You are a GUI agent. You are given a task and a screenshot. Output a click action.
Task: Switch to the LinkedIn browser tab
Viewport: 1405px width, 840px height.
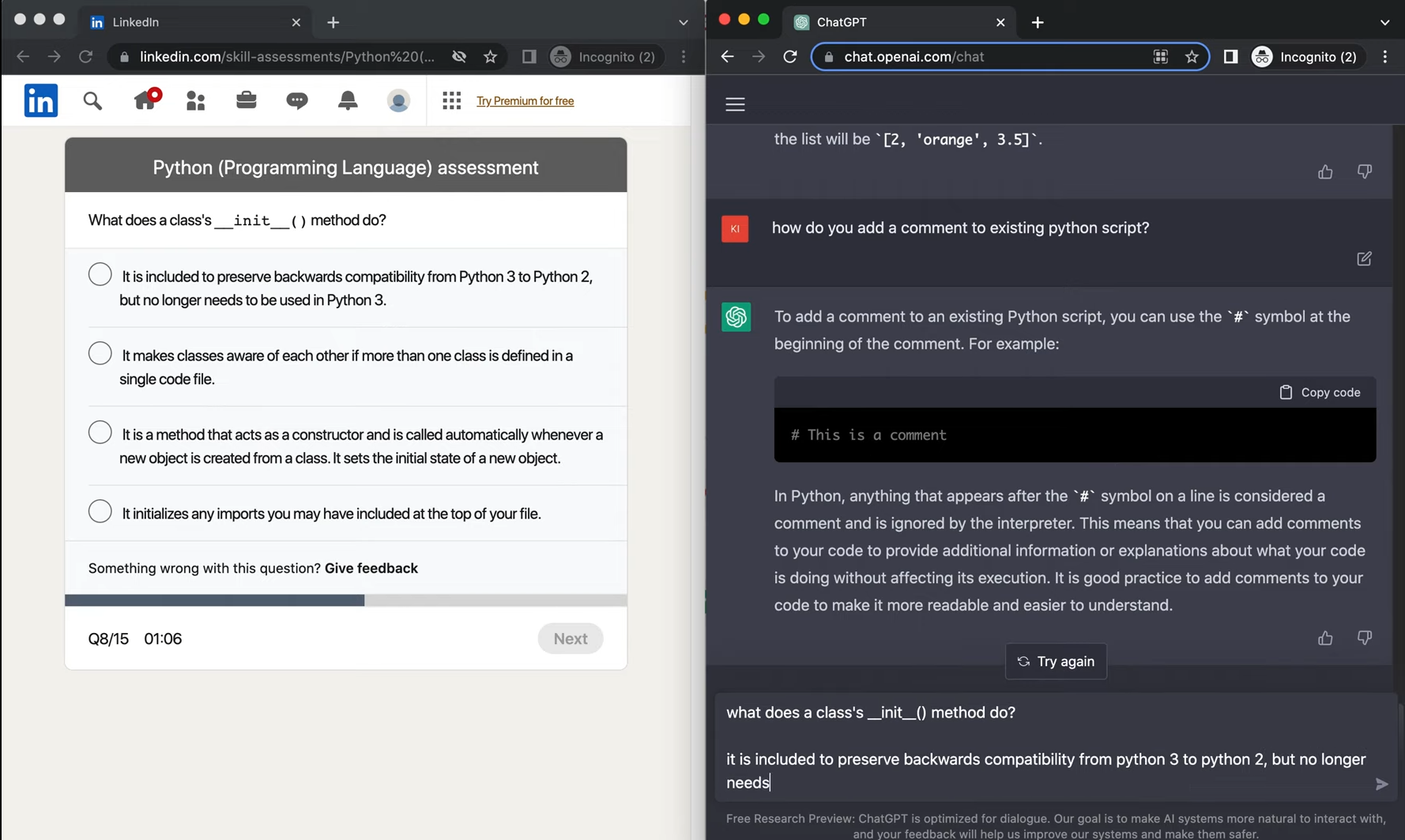pyautogui.click(x=195, y=22)
